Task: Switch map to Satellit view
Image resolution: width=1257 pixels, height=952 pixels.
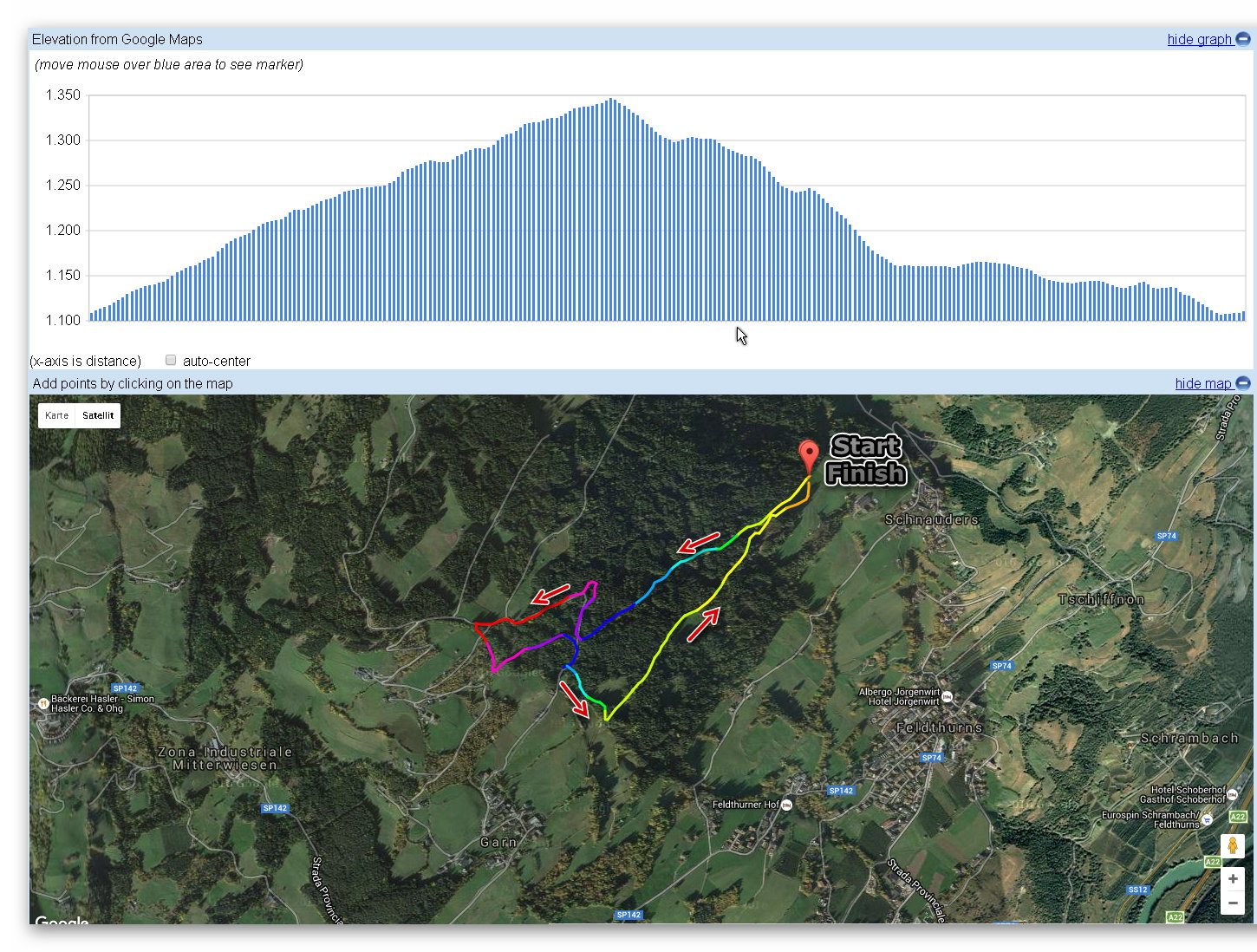Action: click(x=98, y=415)
